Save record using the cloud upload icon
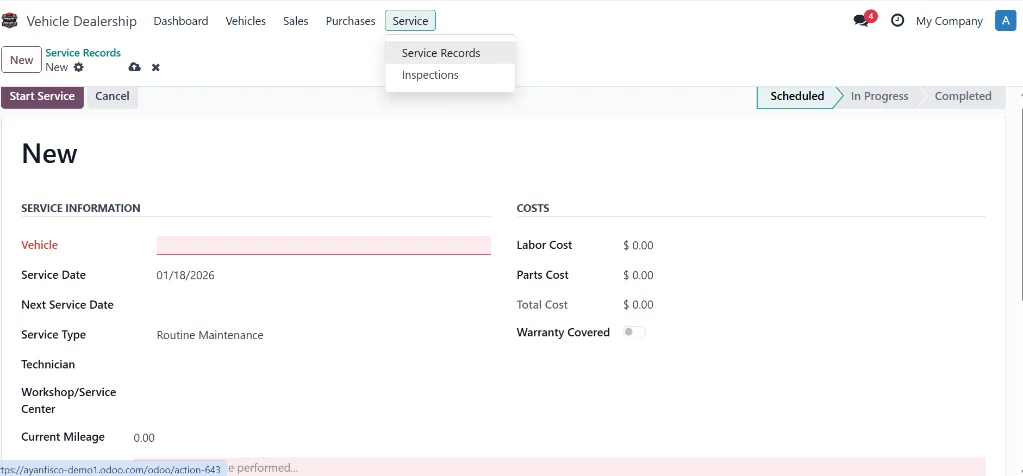The height and width of the screenshot is (476, 1023). pyautogui.click(x=134, y=67)
